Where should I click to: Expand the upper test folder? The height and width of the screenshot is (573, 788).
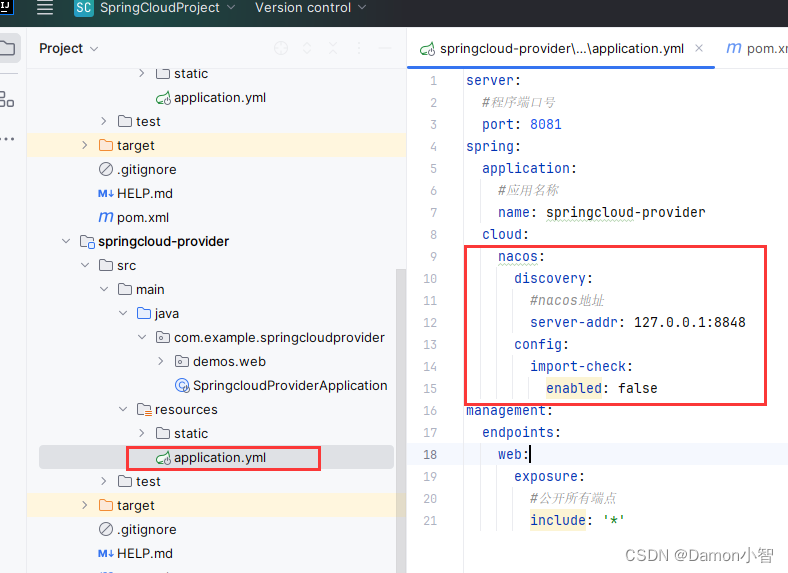104,121
